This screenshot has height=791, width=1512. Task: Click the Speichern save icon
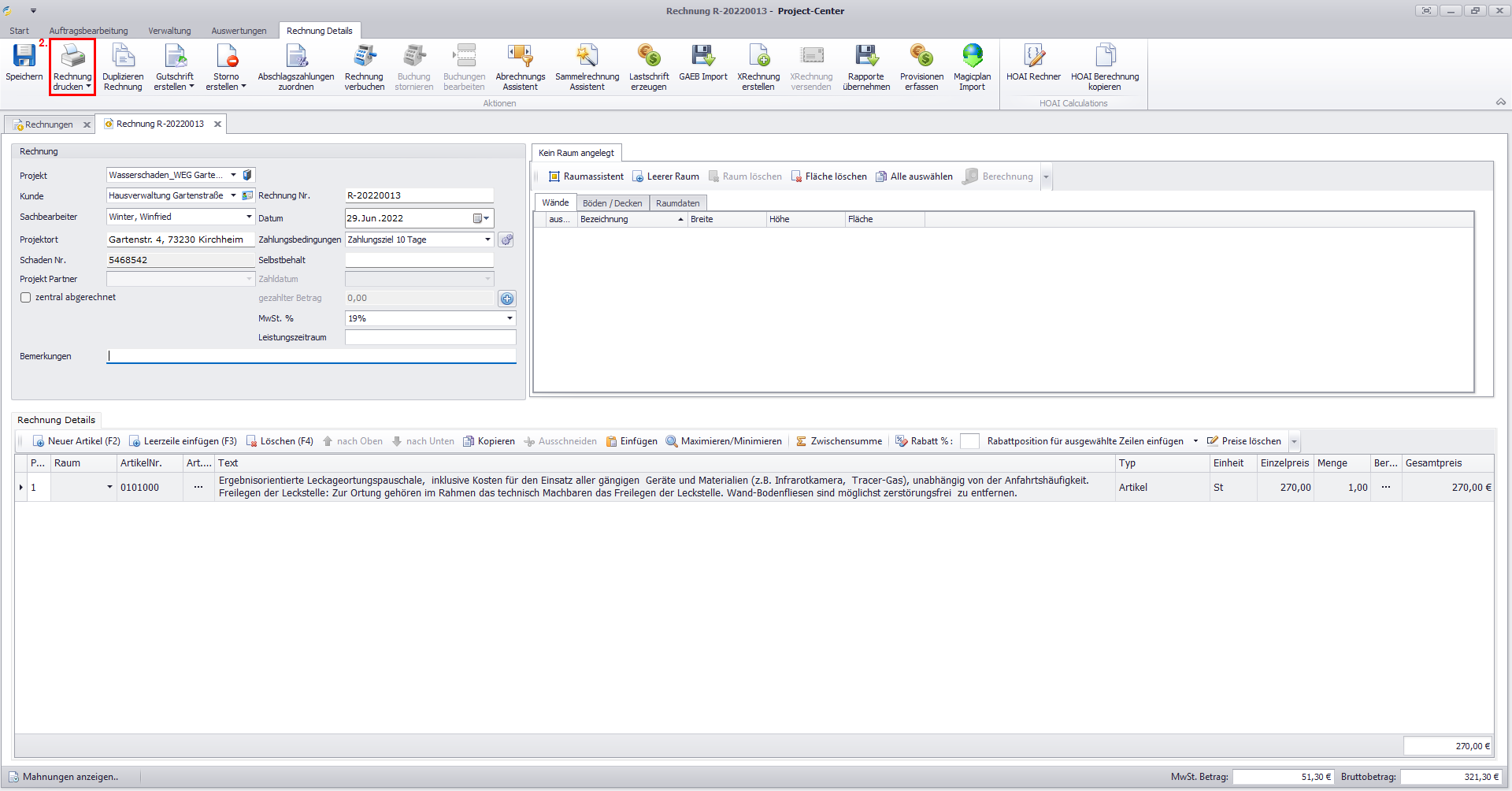point(24,57)
